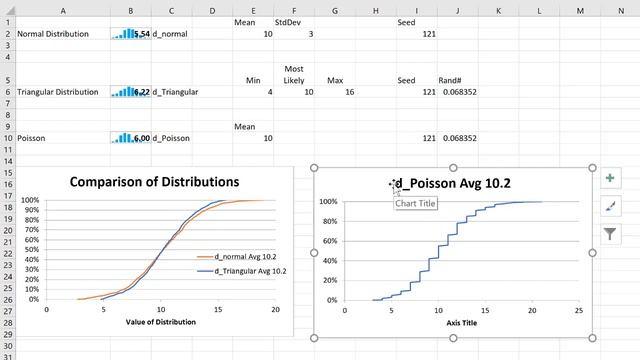Click the bottom-right chart resize handle
Screen dimensions: 640x360
tap(592, 338)
